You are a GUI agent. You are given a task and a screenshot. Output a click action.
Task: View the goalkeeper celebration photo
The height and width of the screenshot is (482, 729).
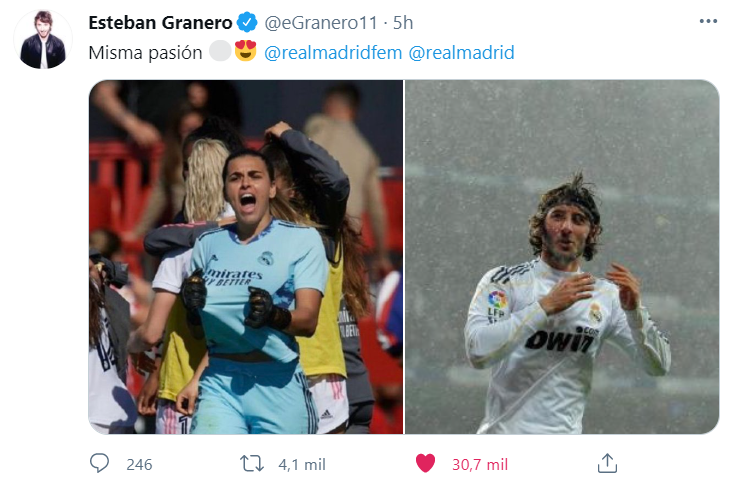coord(245,257)
